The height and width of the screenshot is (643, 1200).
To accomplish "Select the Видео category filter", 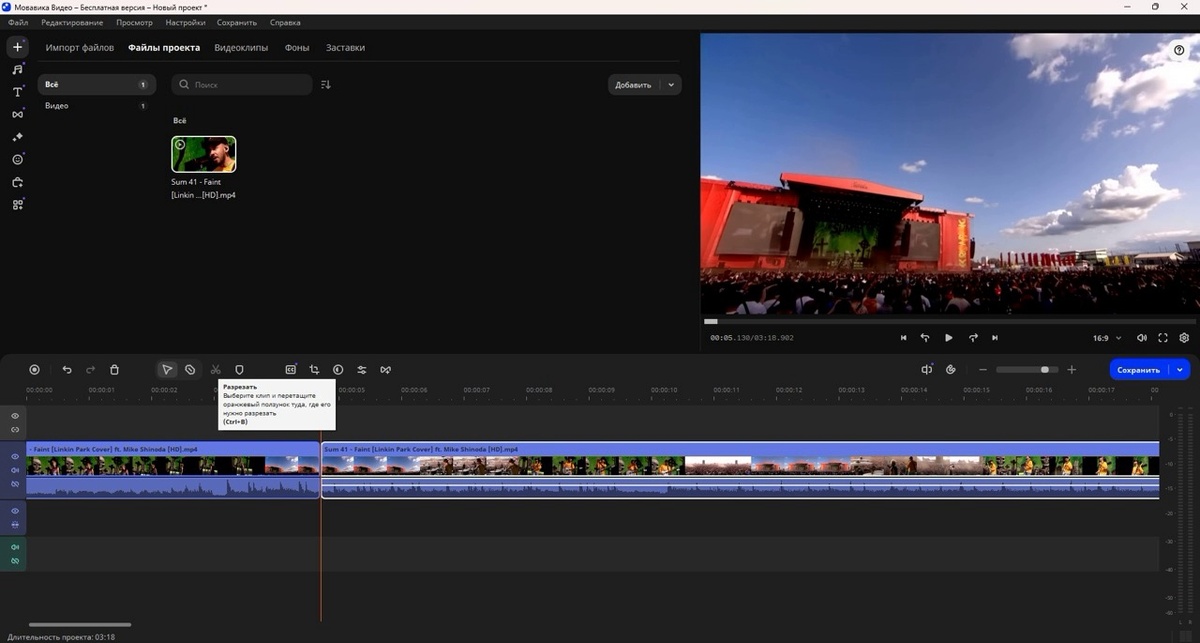I will pyautogui.click(x=96, y=105).
